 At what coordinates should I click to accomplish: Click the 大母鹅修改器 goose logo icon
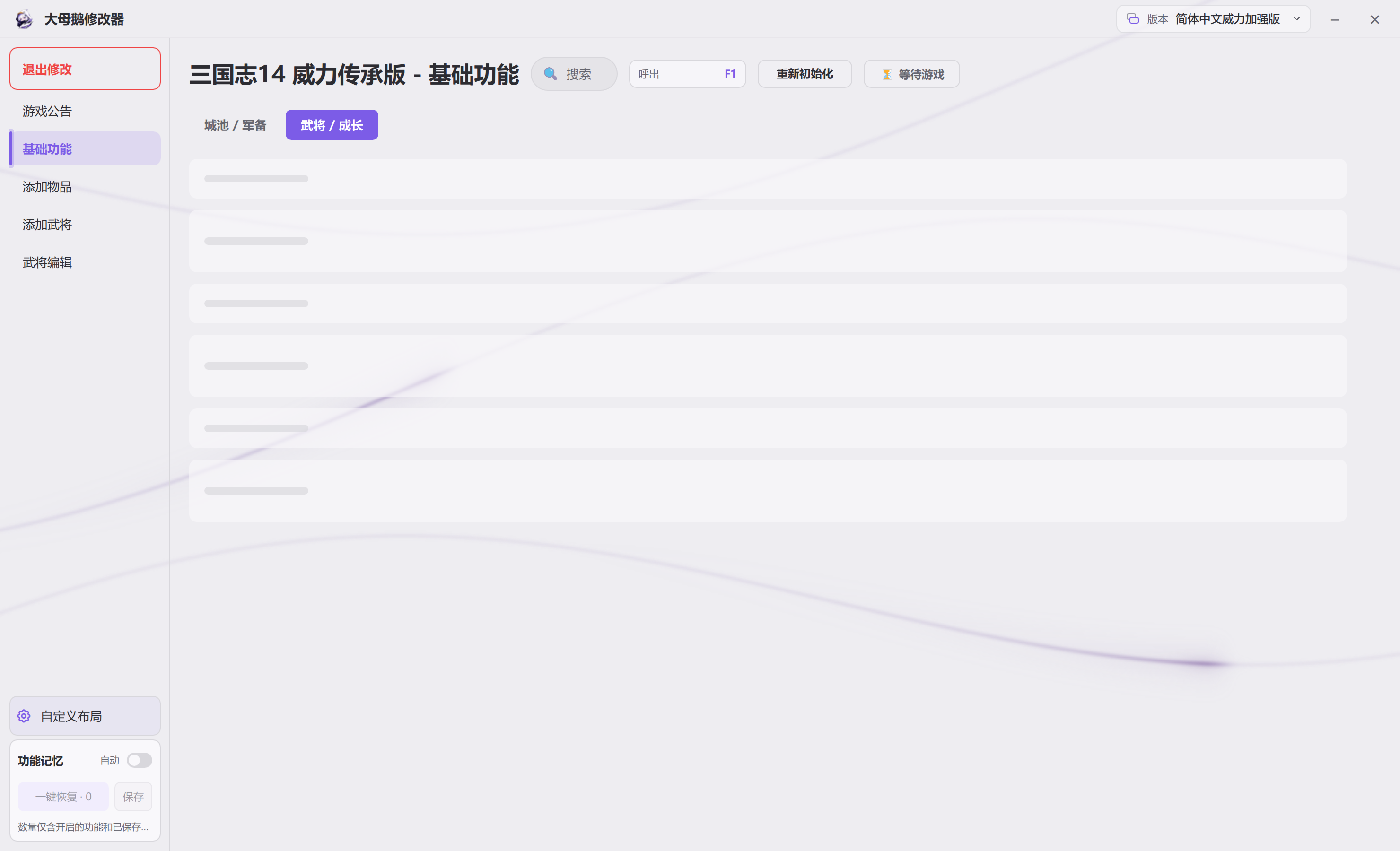24,19
